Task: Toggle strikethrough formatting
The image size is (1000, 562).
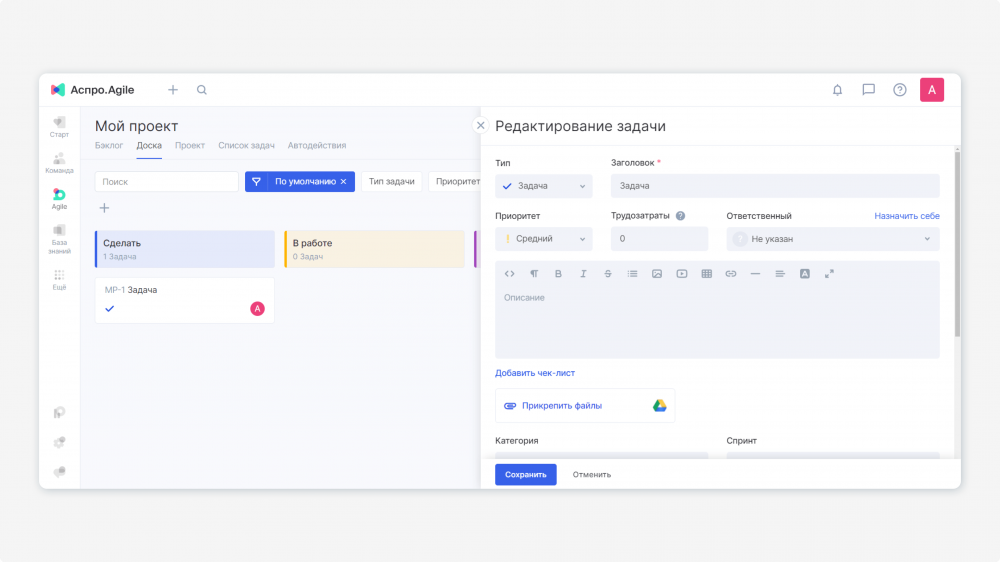Action: (608, 274)
